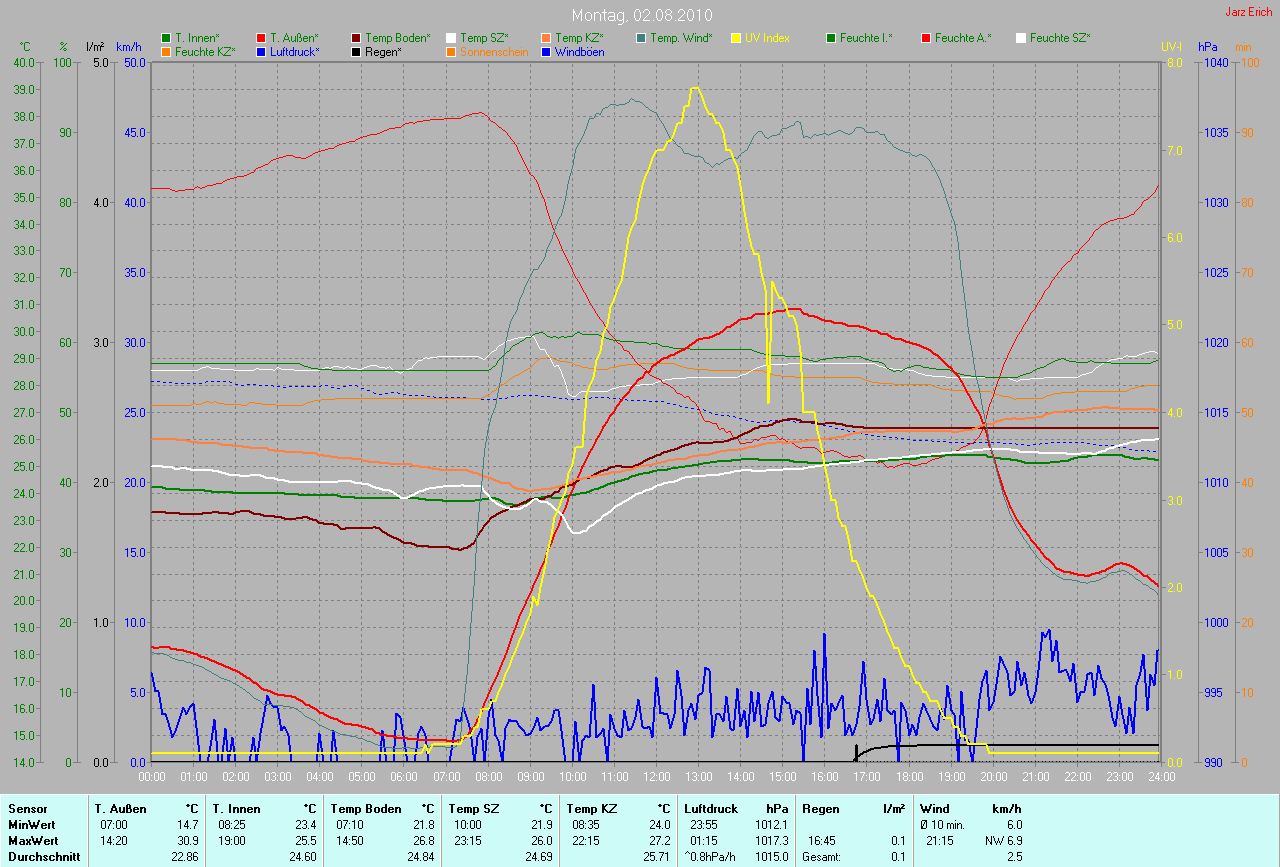Click the Feuchte I. legend label
Viewport: 1280px width, 867px height.
866,38
